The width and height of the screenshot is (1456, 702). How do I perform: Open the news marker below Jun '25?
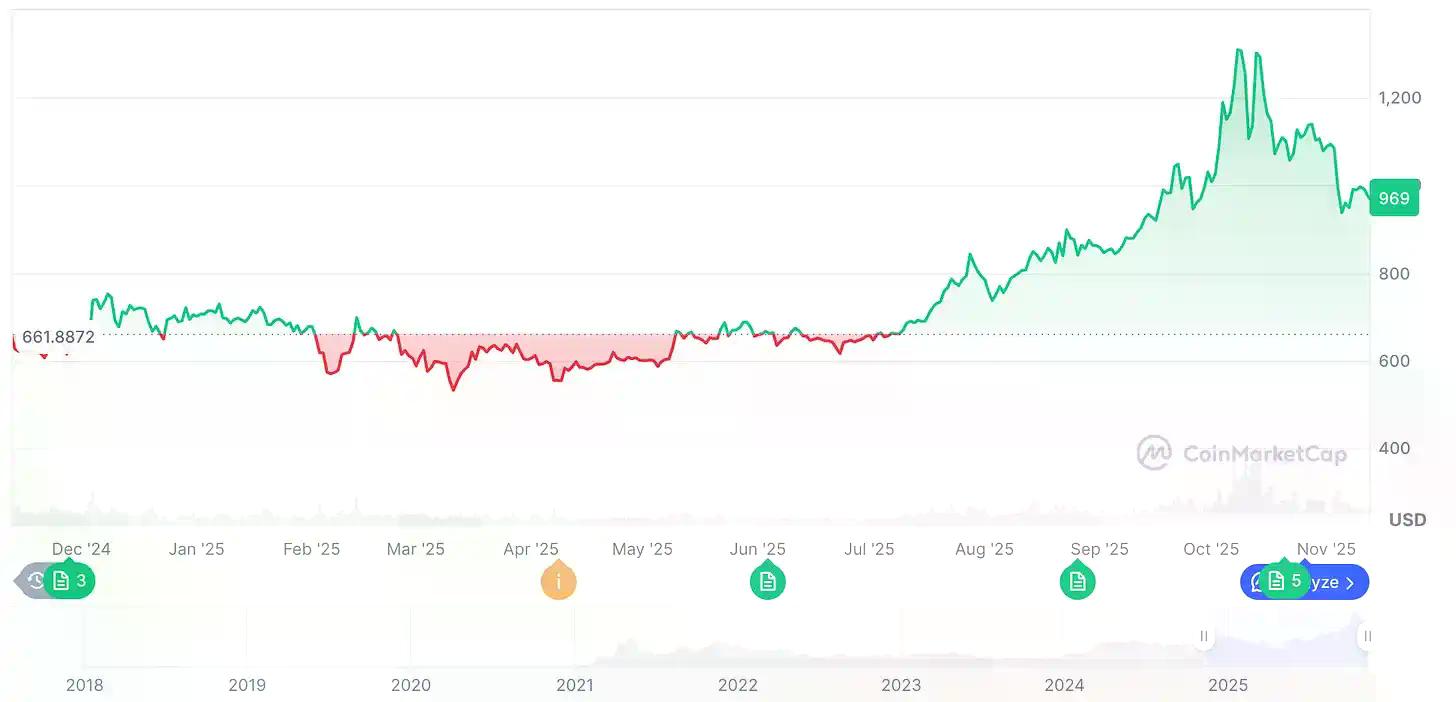coord(767,580)
